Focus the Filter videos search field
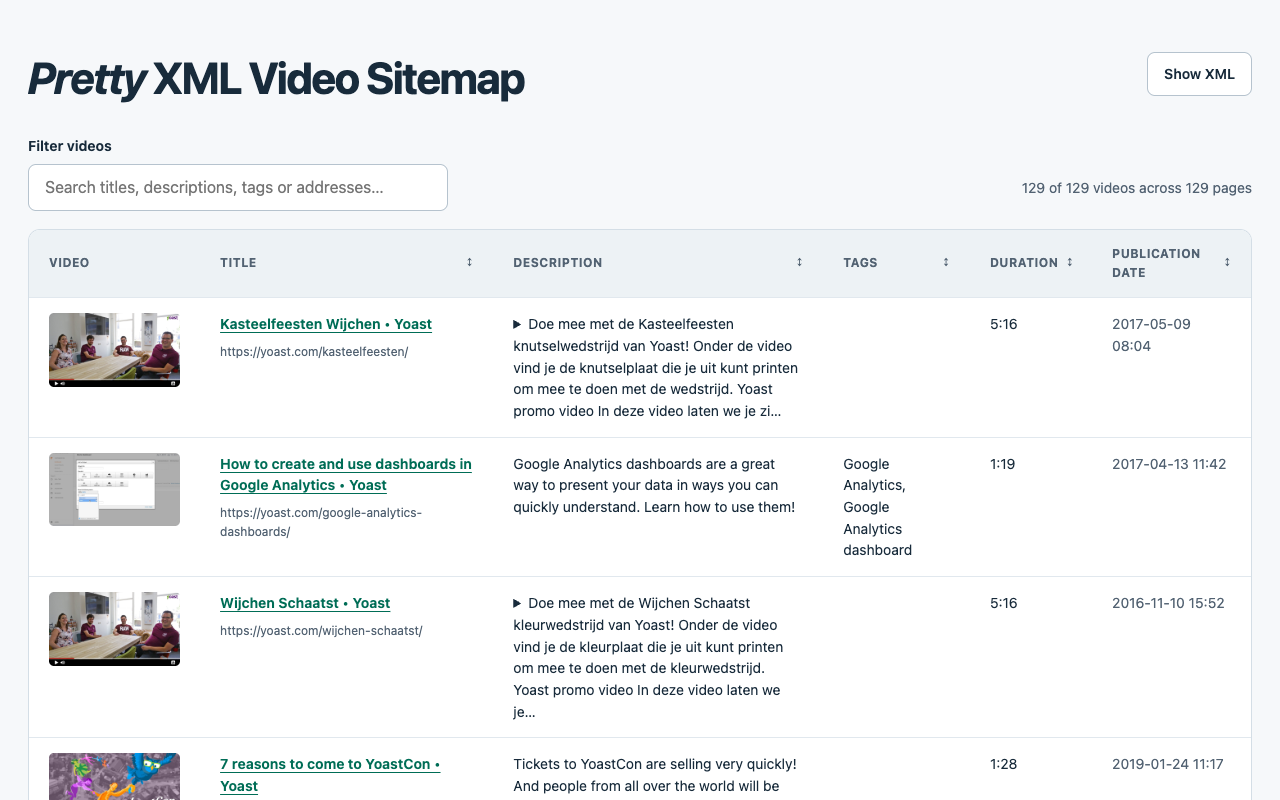1280x800 pixels. click(x=238, y=187)
